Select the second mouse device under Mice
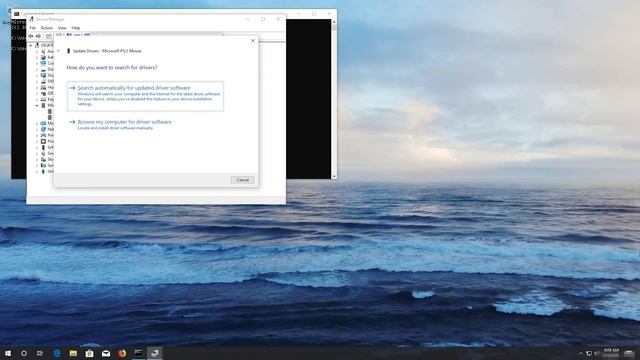 (50, 118)
